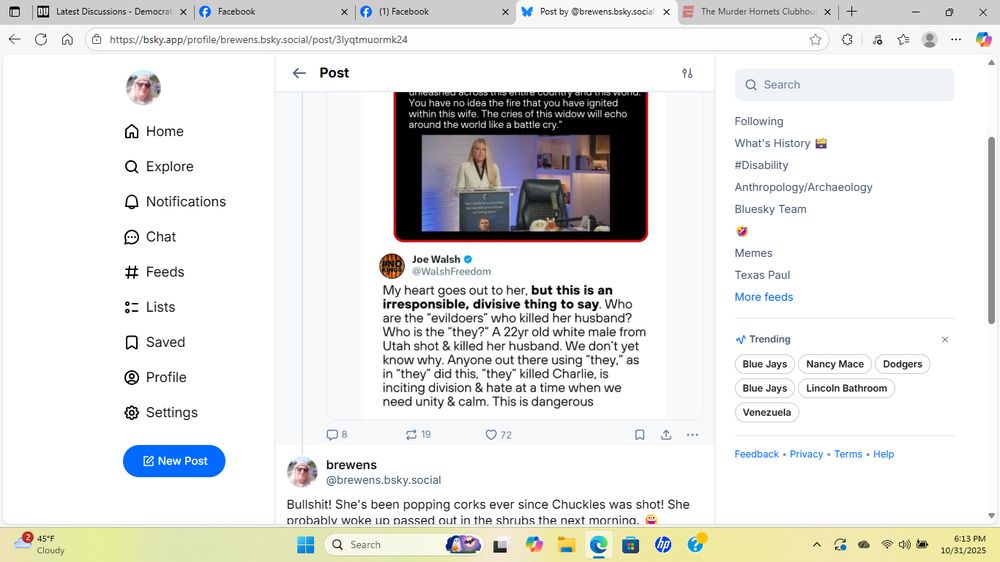This screenshot has width=1000, height=562.
Task: Open the Favorites list icon in toolbar
Action: pos(903,40)
